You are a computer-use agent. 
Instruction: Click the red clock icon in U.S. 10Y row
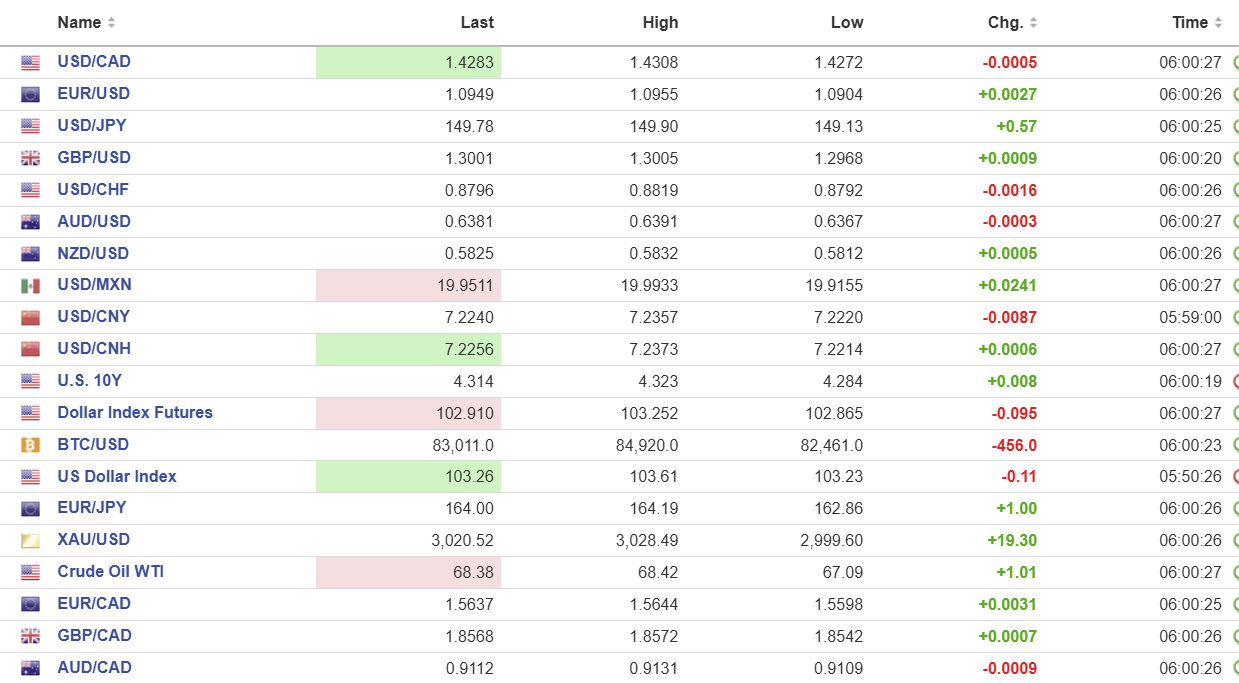click(1236, 381)
